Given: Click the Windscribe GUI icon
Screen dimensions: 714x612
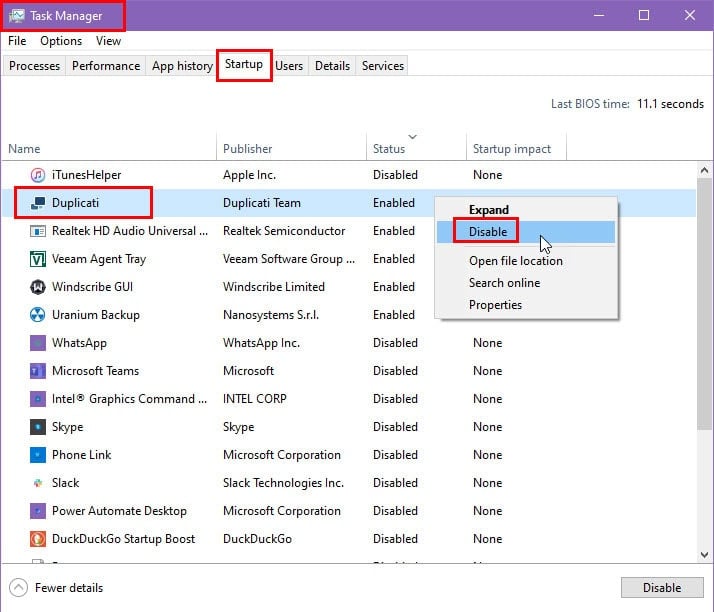Looking at the screenshot, I should tap(37, 287).
